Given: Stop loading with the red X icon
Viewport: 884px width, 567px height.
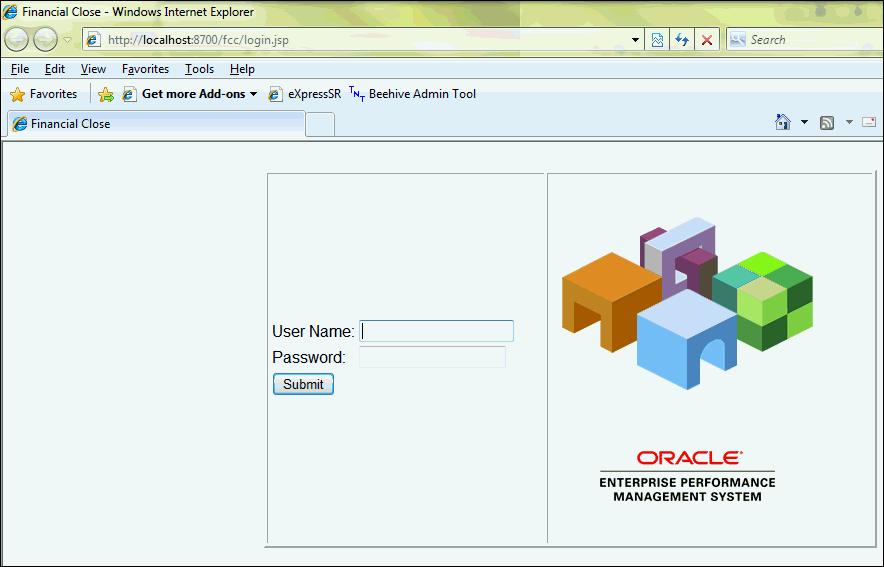Looking at the screenshot, I should (x=707, y=40).
